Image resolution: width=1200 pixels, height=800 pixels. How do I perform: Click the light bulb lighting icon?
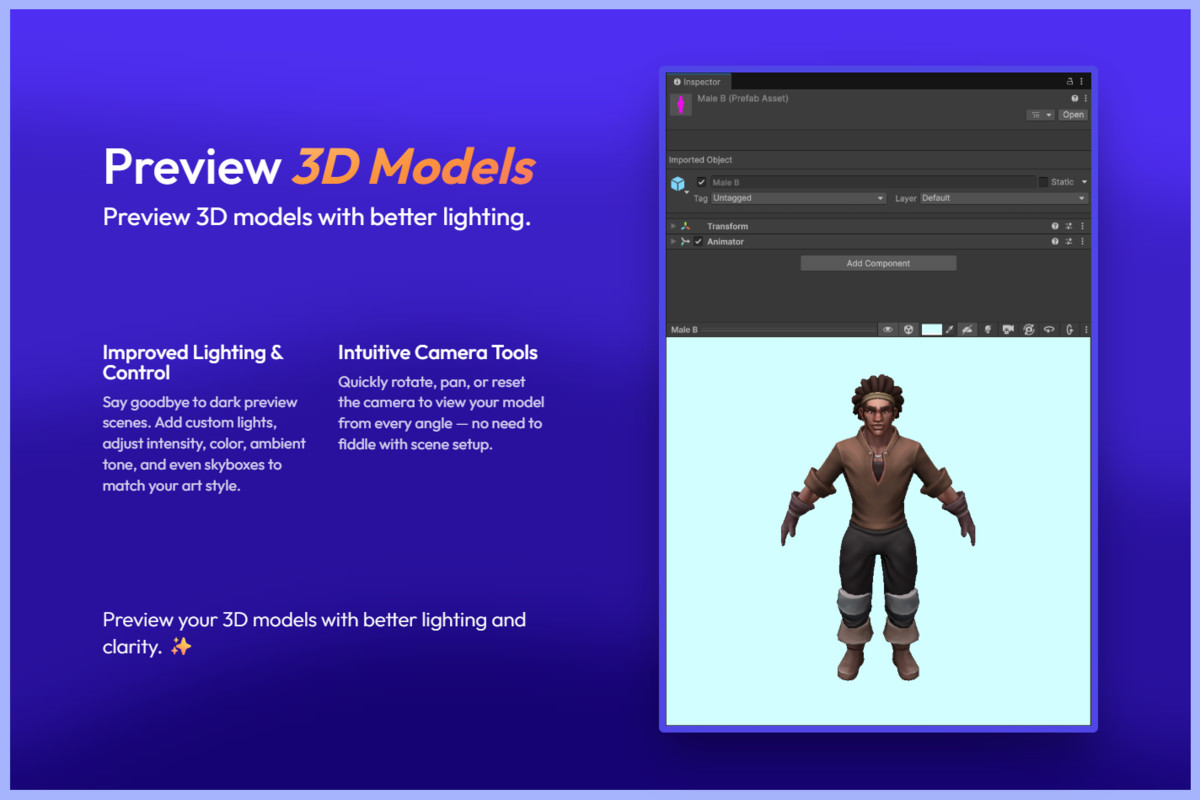[988, 329]
